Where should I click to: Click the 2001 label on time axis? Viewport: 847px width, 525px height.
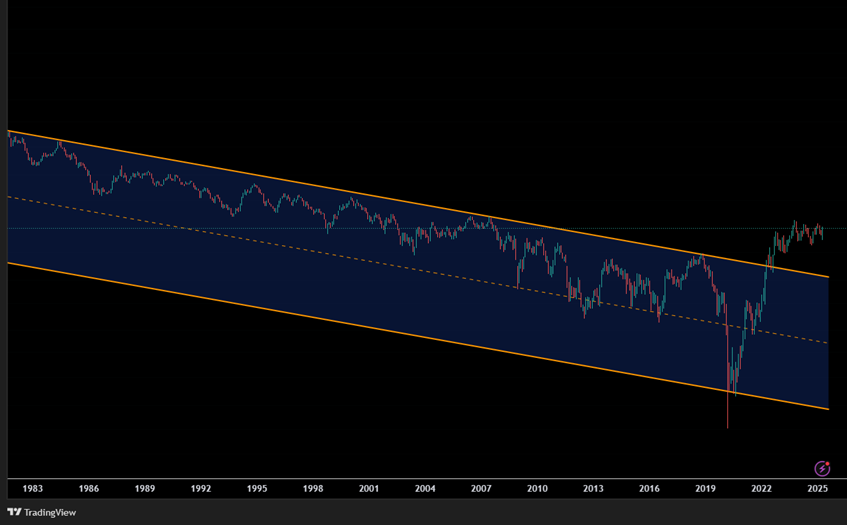coord(369,488)
